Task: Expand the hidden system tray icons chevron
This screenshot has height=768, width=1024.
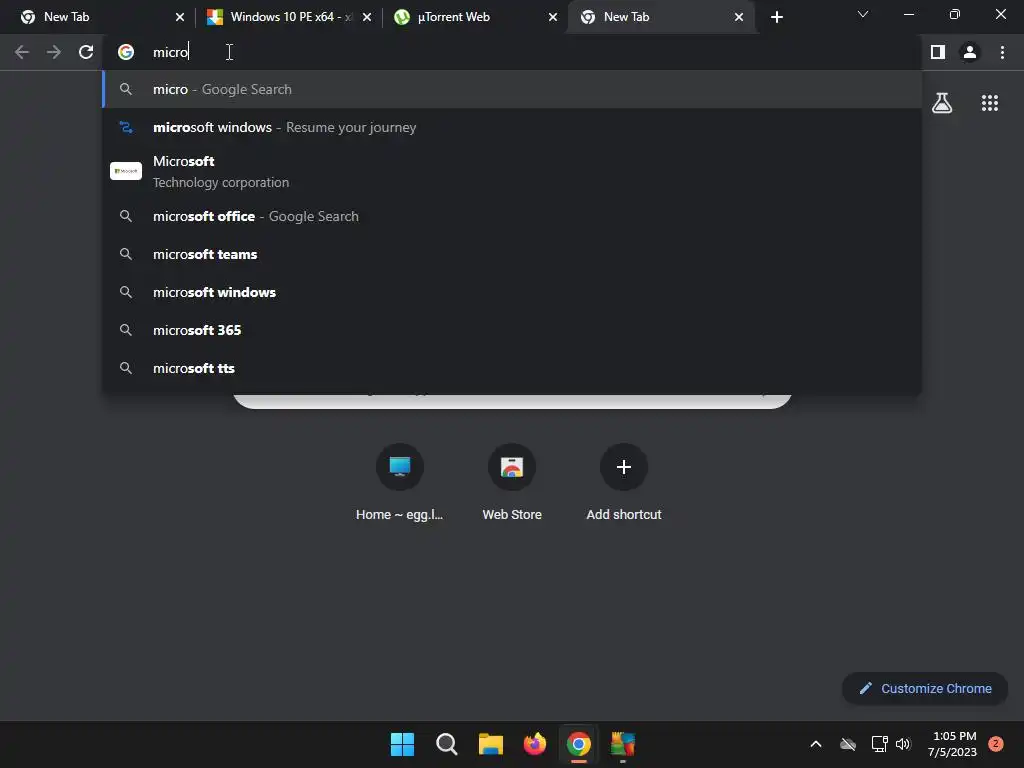Action: pyautogui.click(x=816, y=744)
